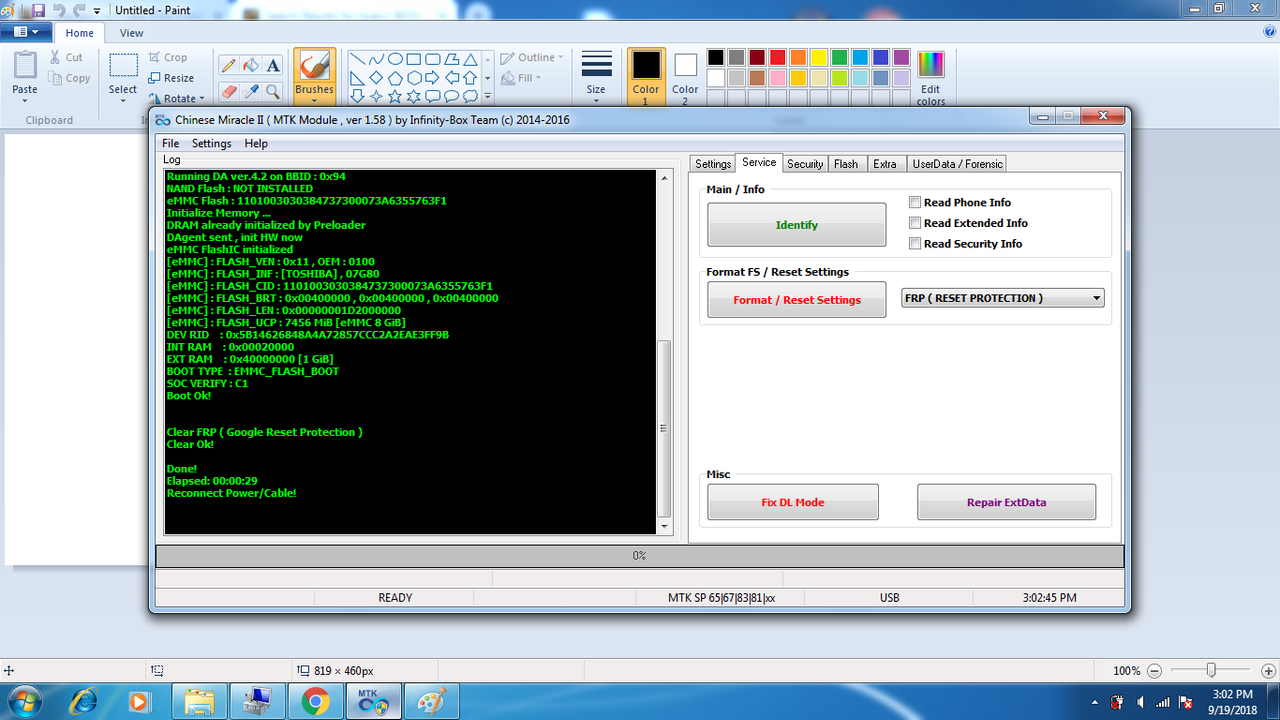Click the Repair ExtData button

[x=1006, y=502]
